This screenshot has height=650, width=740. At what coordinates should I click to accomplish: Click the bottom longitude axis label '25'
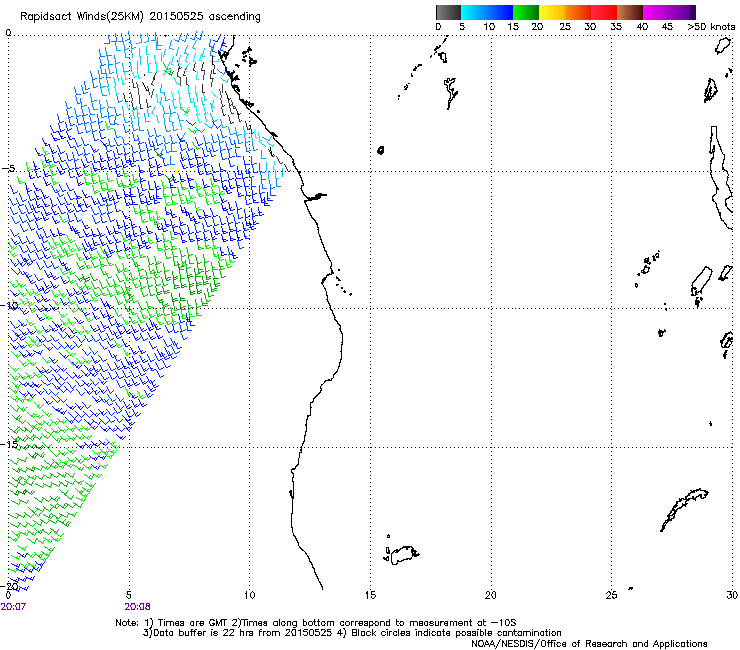pos(611,595)
